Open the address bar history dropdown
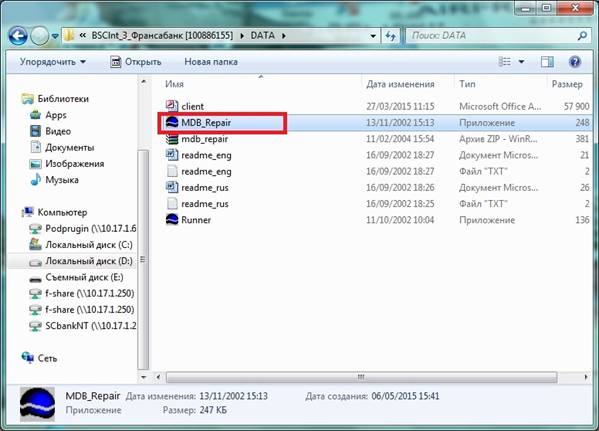The image size is (599, 431). coord(373,36)
